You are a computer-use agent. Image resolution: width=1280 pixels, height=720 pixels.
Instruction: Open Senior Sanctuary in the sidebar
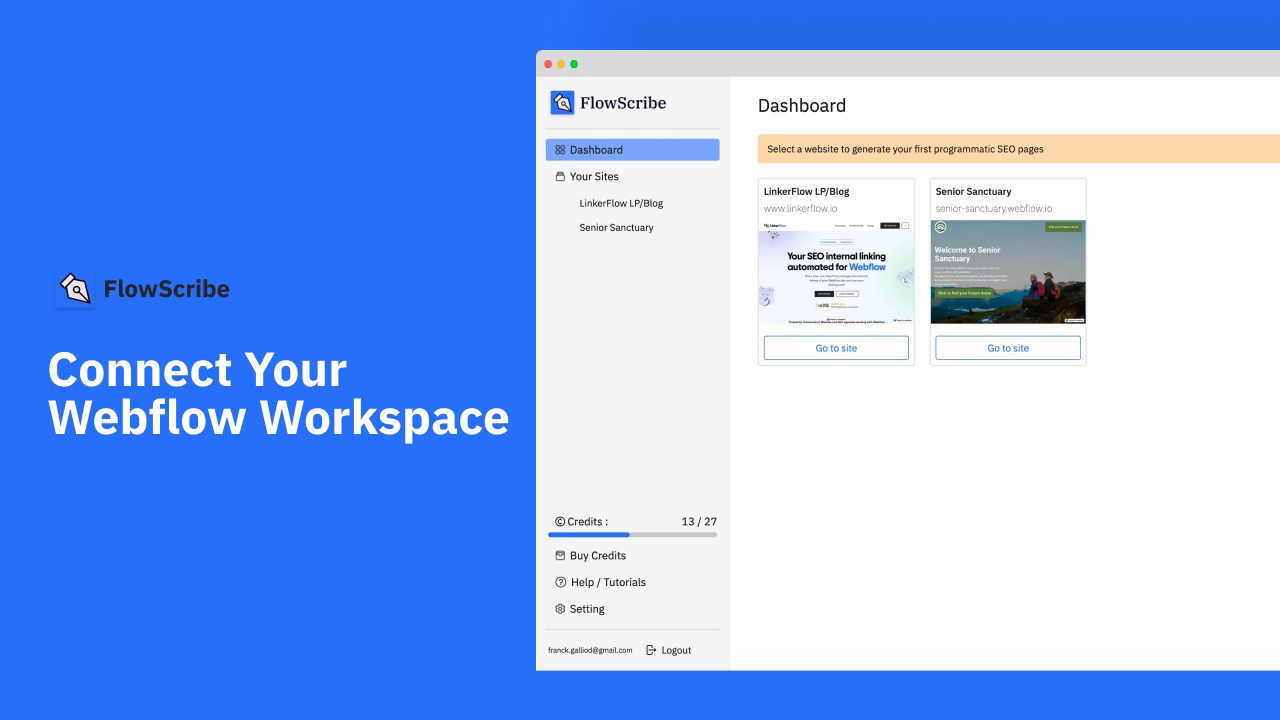point(616,228)
